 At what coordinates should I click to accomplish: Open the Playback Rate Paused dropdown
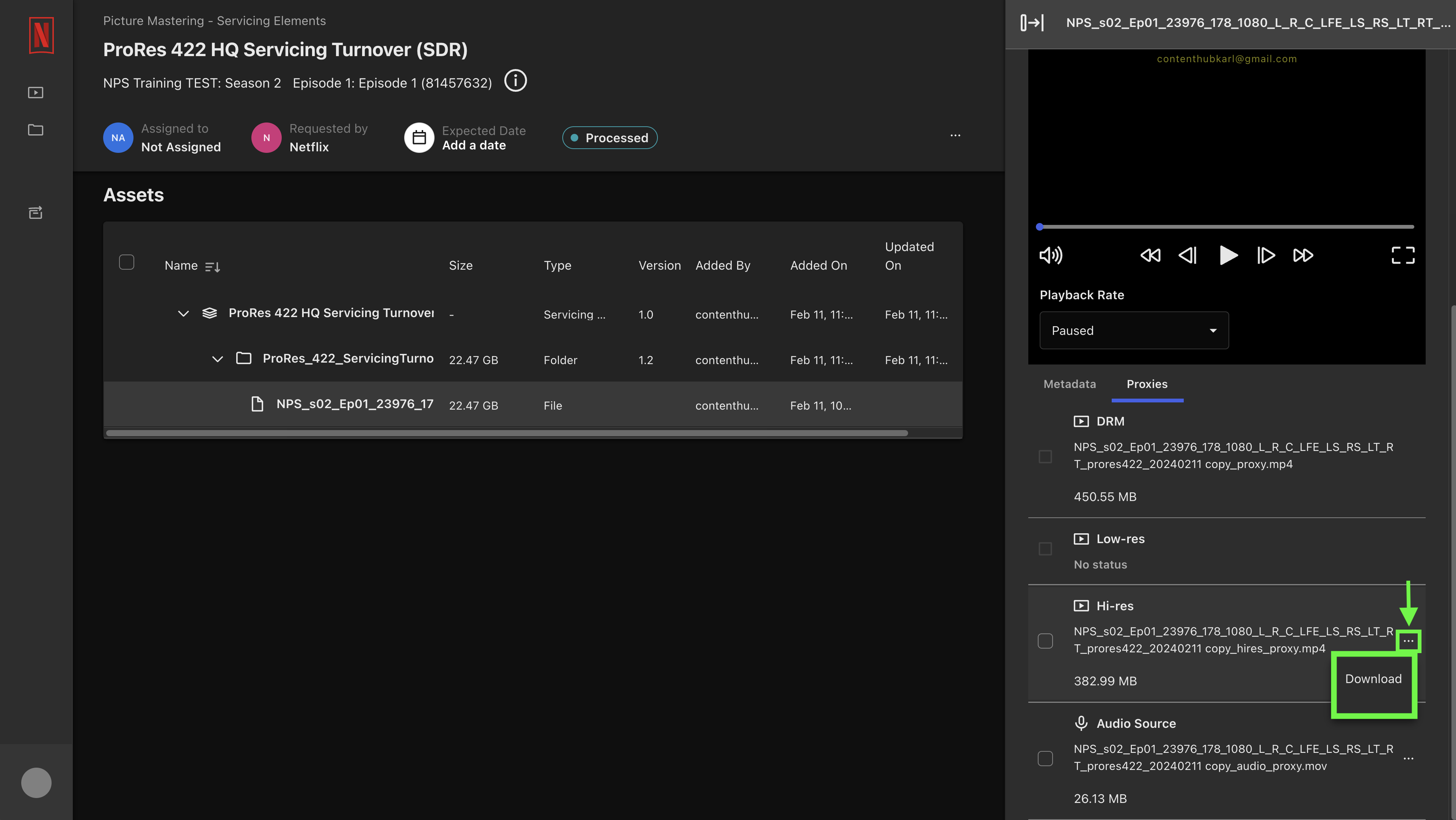click(1134, 330)
